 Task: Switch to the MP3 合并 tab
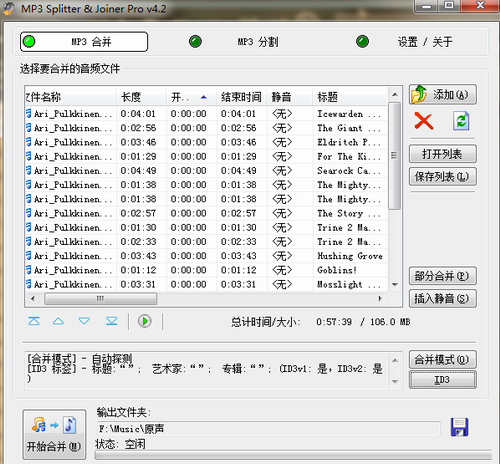[x=84, y=42]
